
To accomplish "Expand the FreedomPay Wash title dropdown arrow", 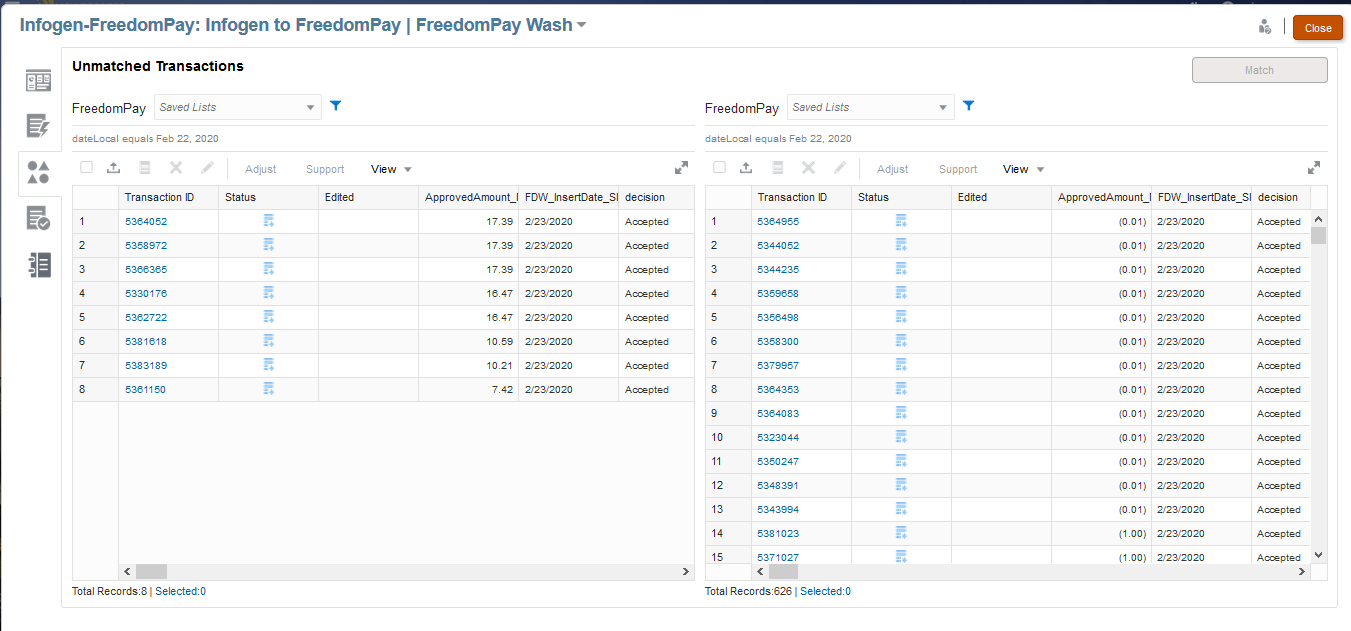I will (581, 25).
